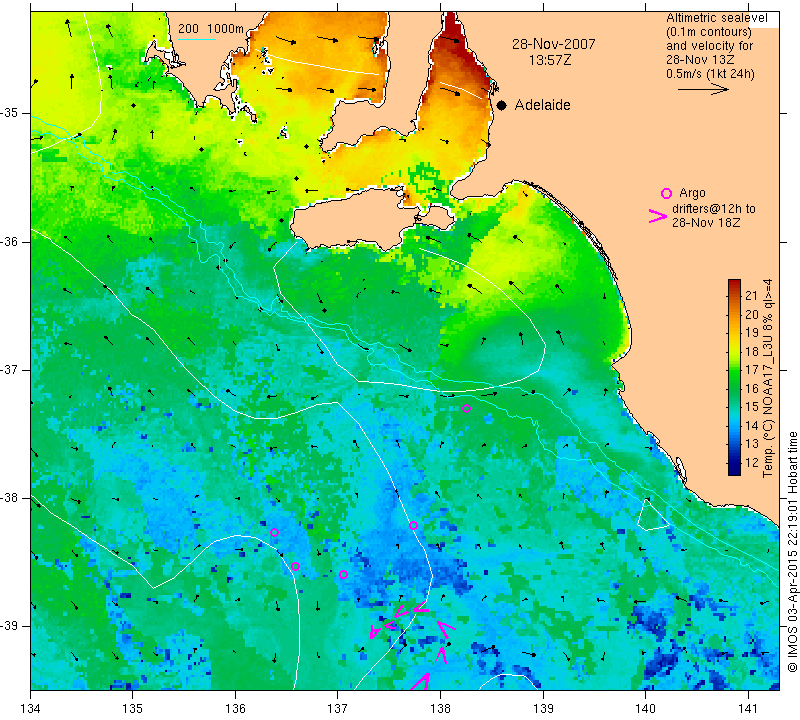Click the green middle of the temperature color bar
800x720 pixels.
[734, 380]
